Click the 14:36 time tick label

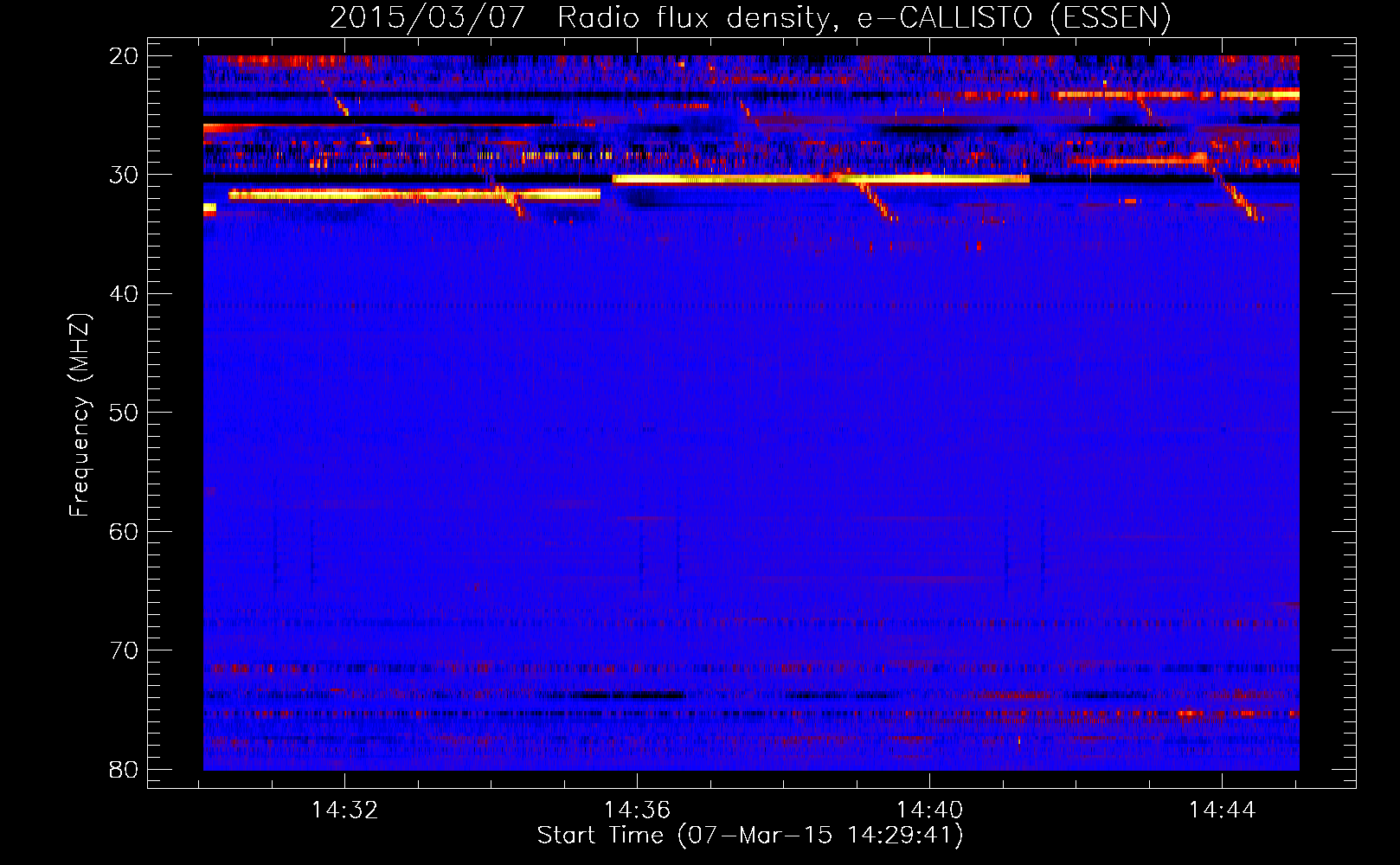[x=638, y=811]
